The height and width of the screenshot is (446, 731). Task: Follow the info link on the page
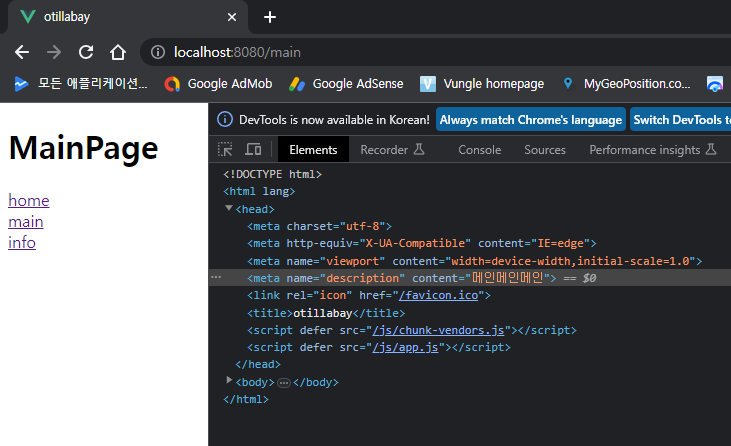pos(22,242)
